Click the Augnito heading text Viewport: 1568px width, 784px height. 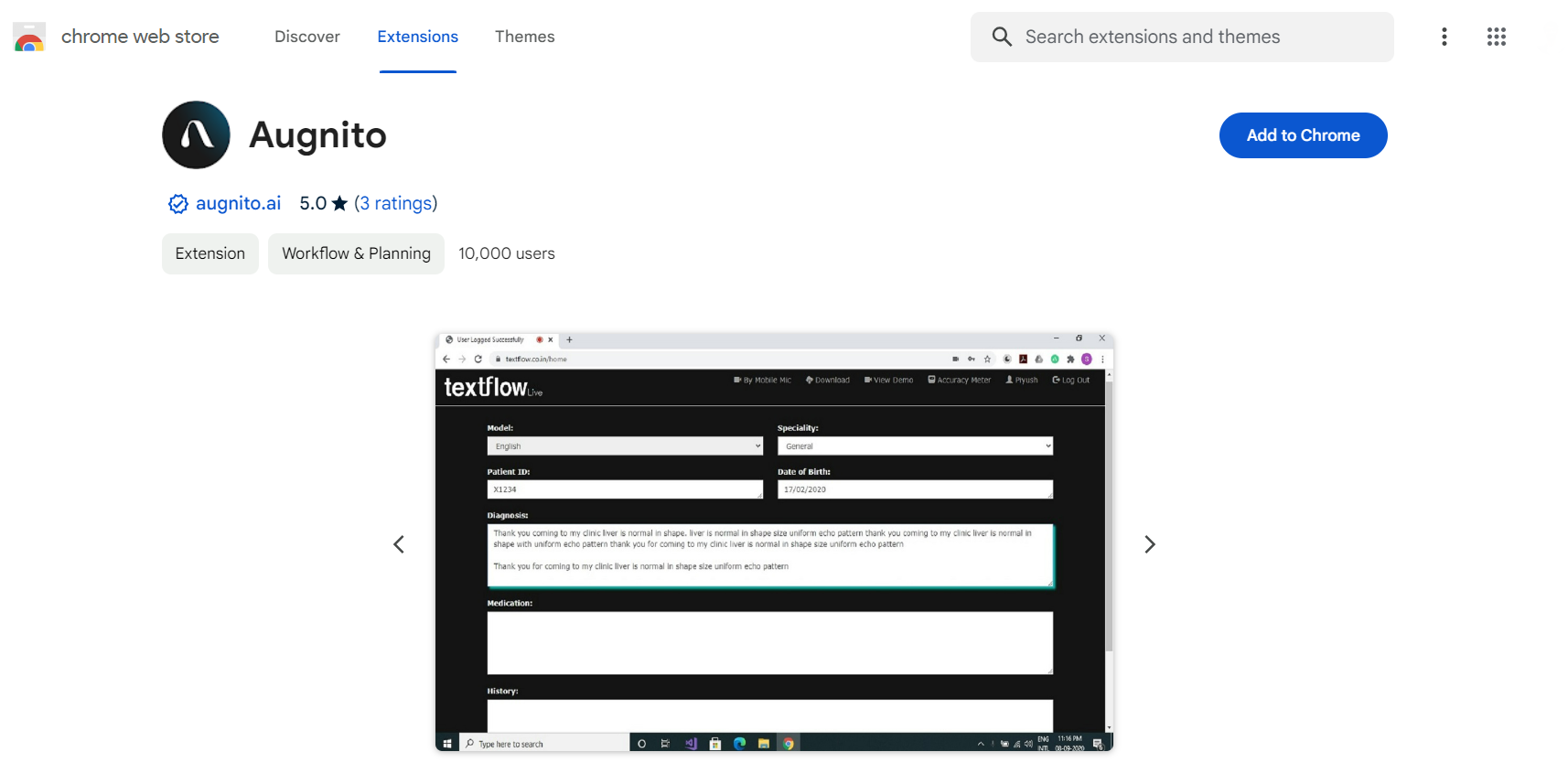coord(317,135)
